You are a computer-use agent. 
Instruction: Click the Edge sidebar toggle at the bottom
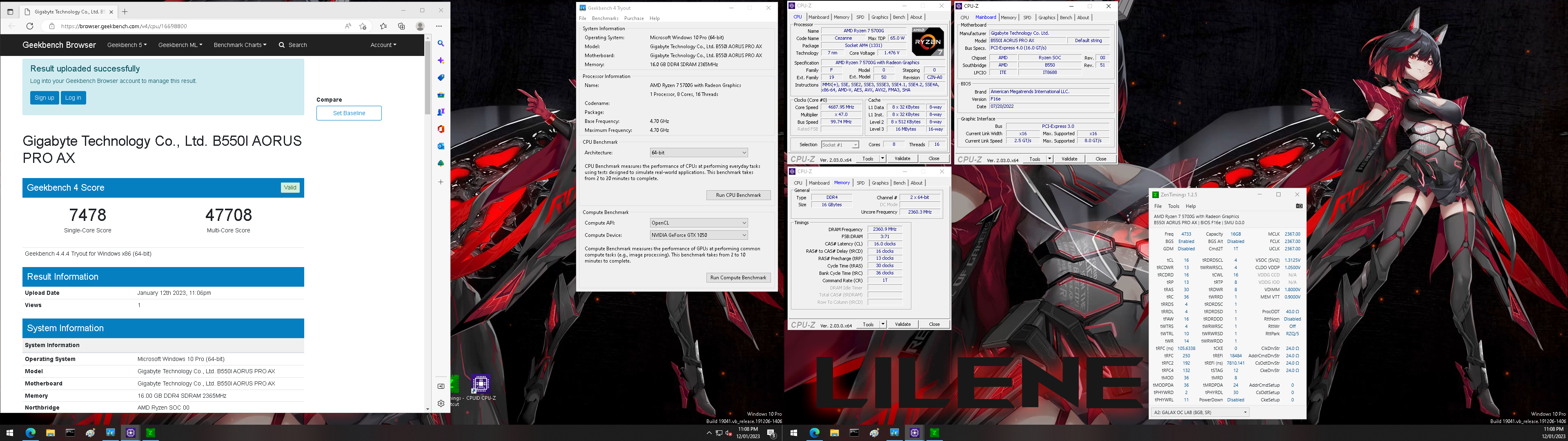441,386
